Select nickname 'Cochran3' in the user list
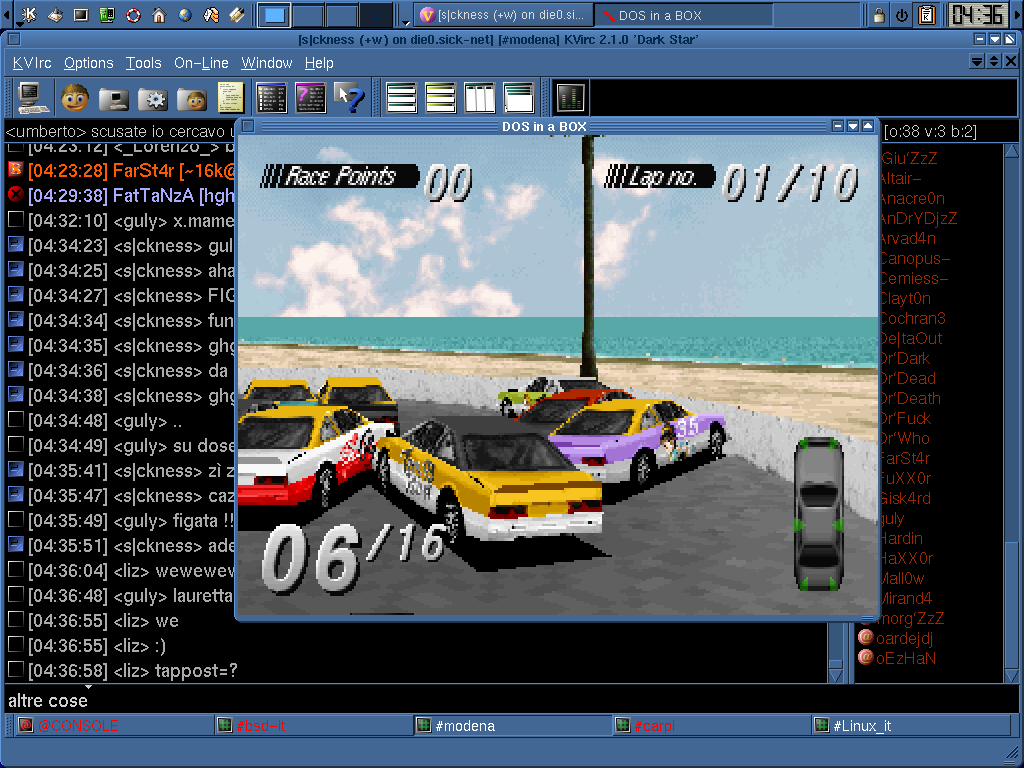 coord(913,319)
